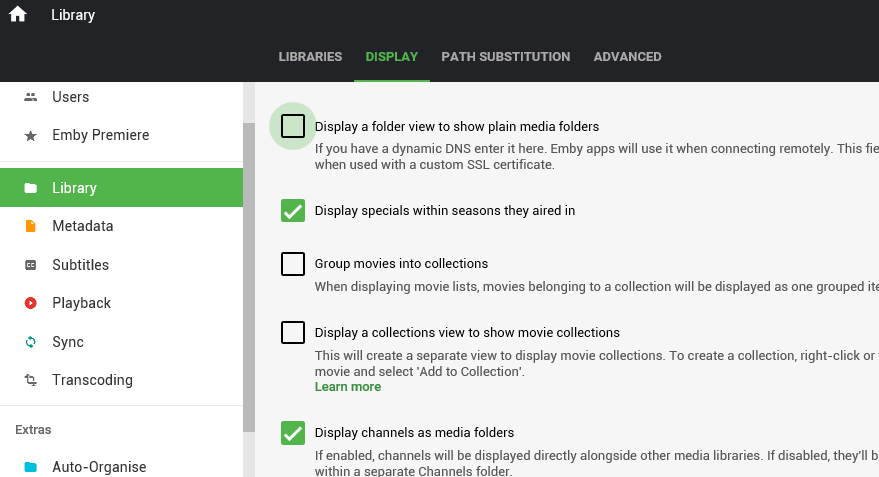Uncheck Display specials within seasons

coord(293,211)
